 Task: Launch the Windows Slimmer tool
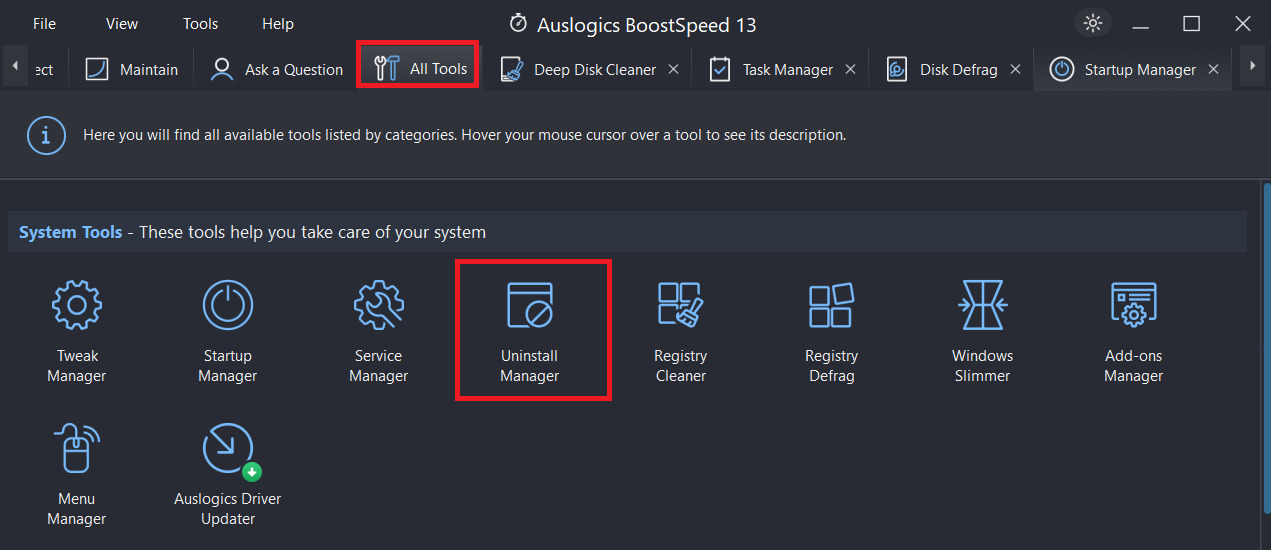click(983, 331)
